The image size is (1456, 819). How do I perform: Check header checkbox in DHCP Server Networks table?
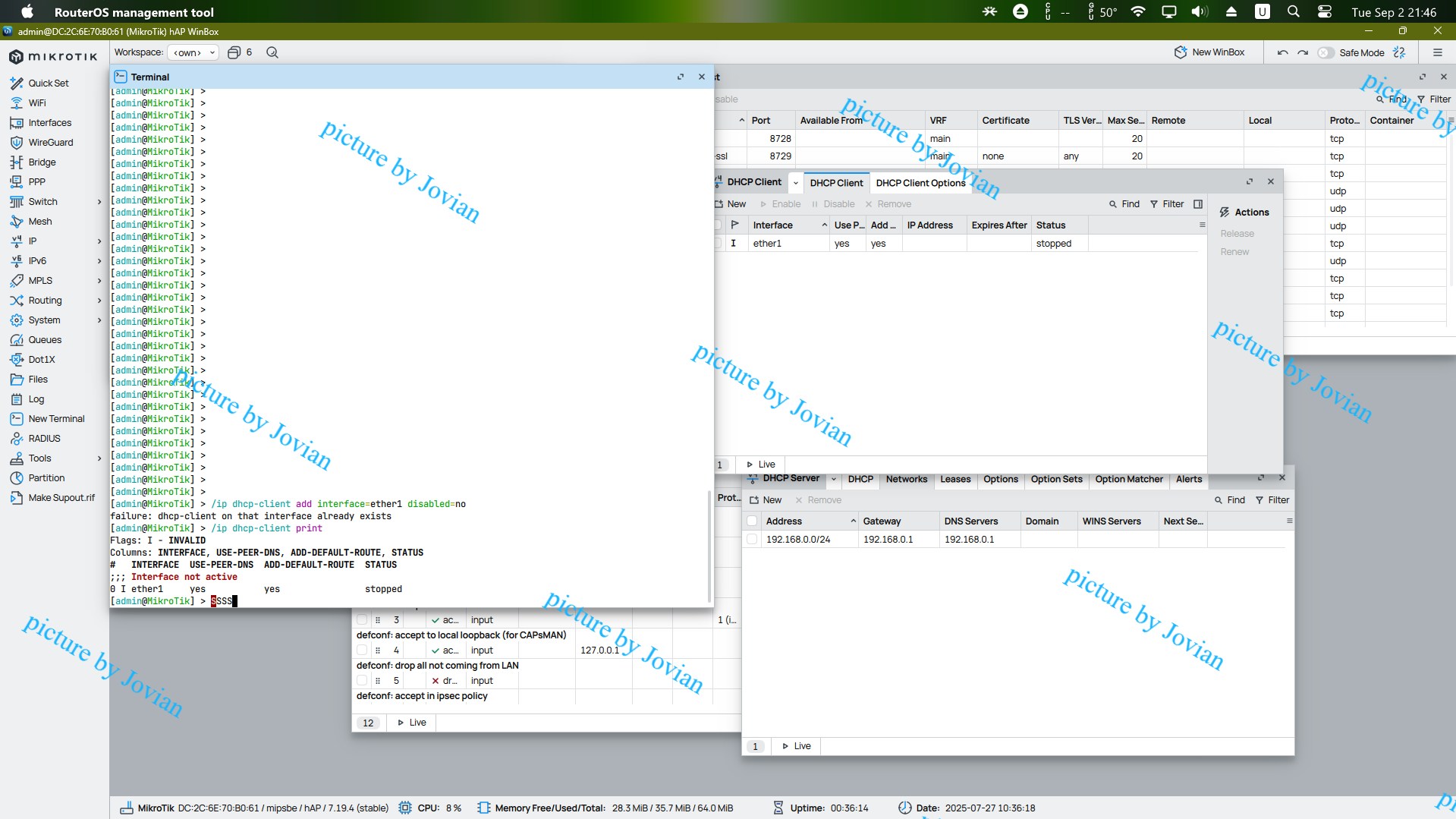point(752,521)
